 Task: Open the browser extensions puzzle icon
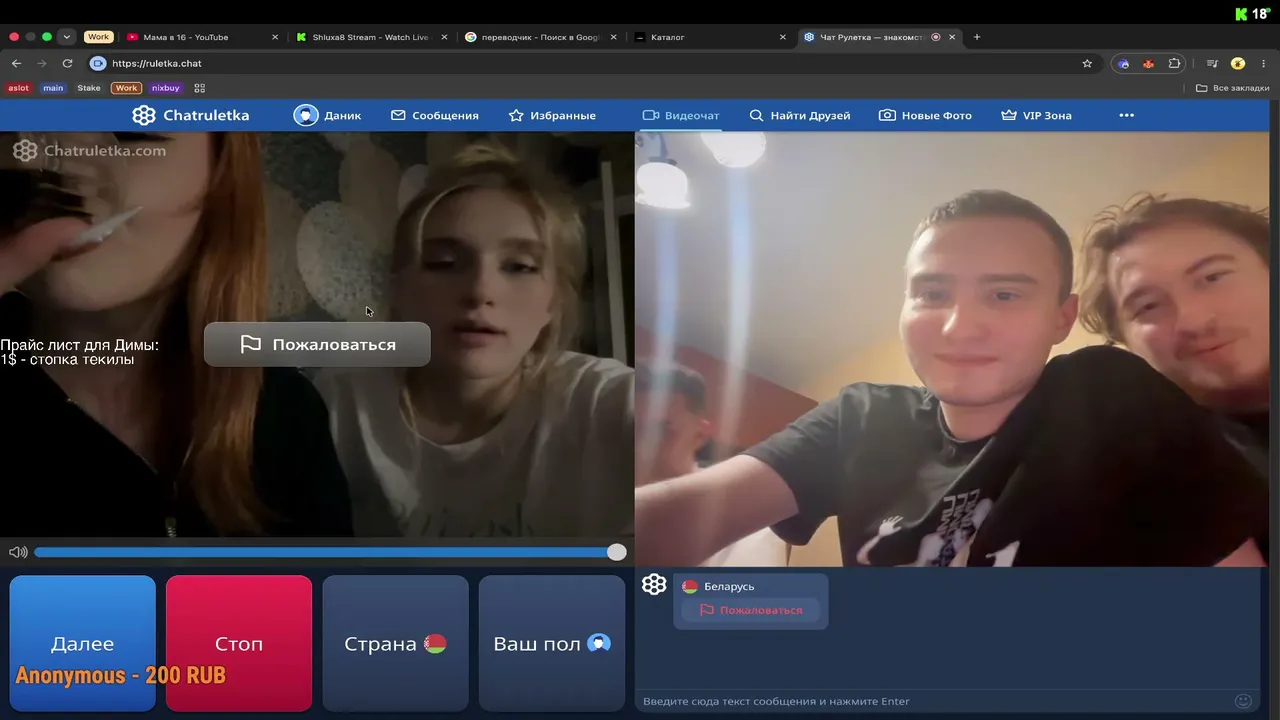click(1174, 63)
